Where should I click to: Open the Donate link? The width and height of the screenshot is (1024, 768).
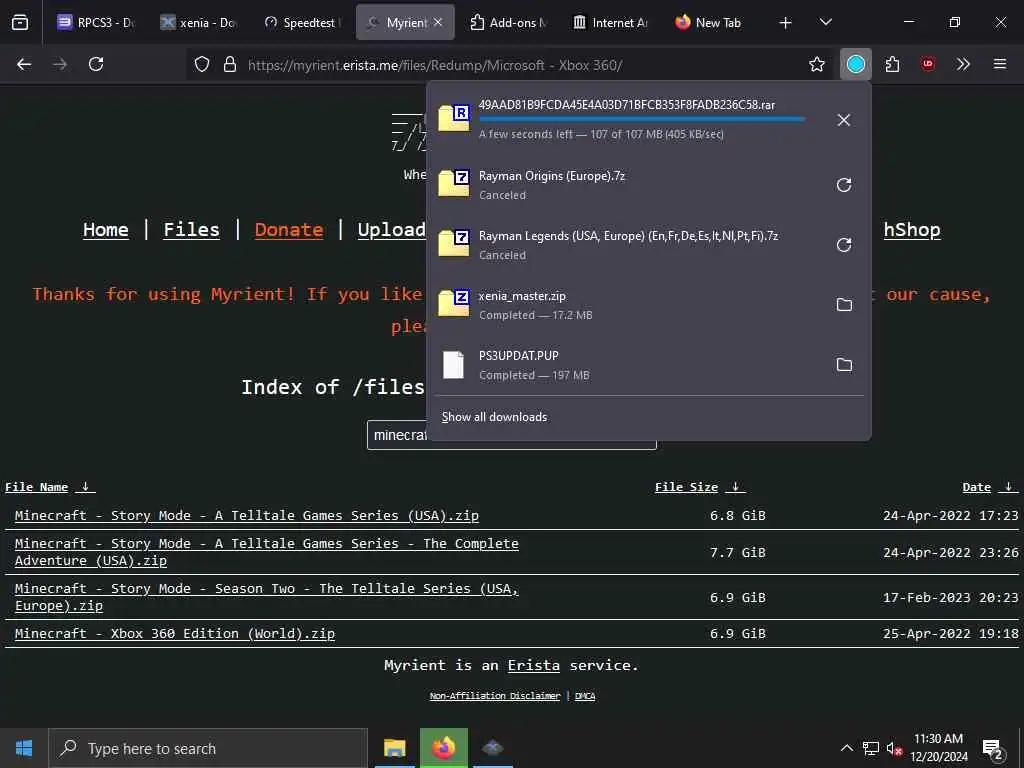(x=289, y=230)
